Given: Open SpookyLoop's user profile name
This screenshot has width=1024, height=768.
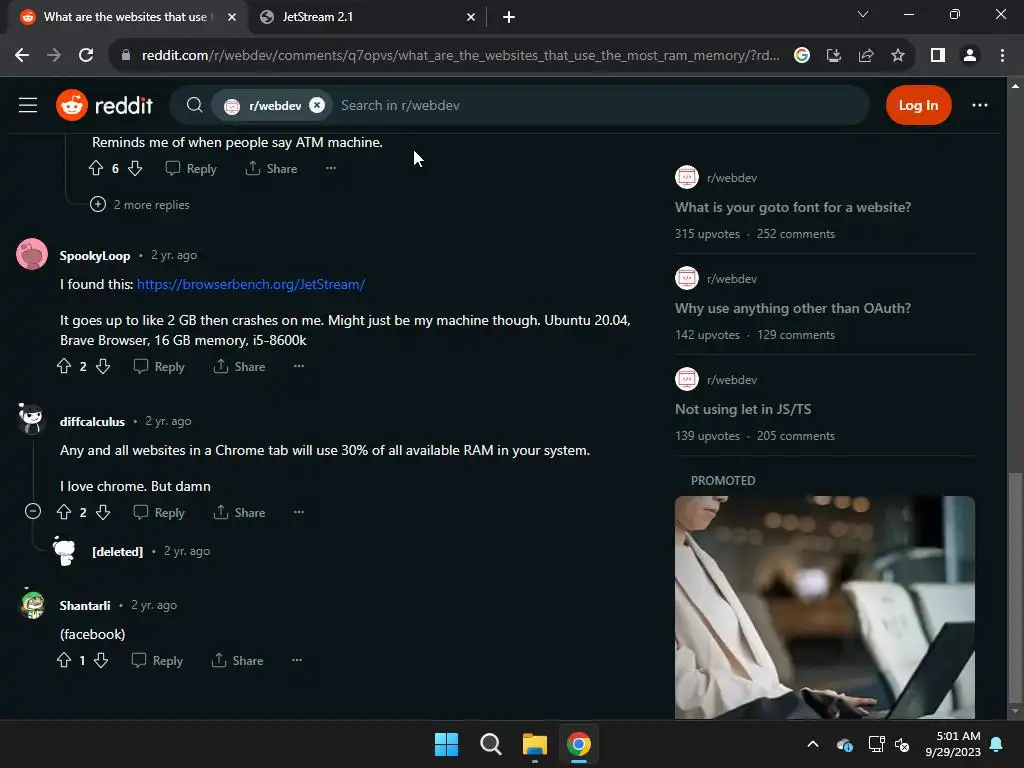Looking at the screenshot, I should [95, 255].
